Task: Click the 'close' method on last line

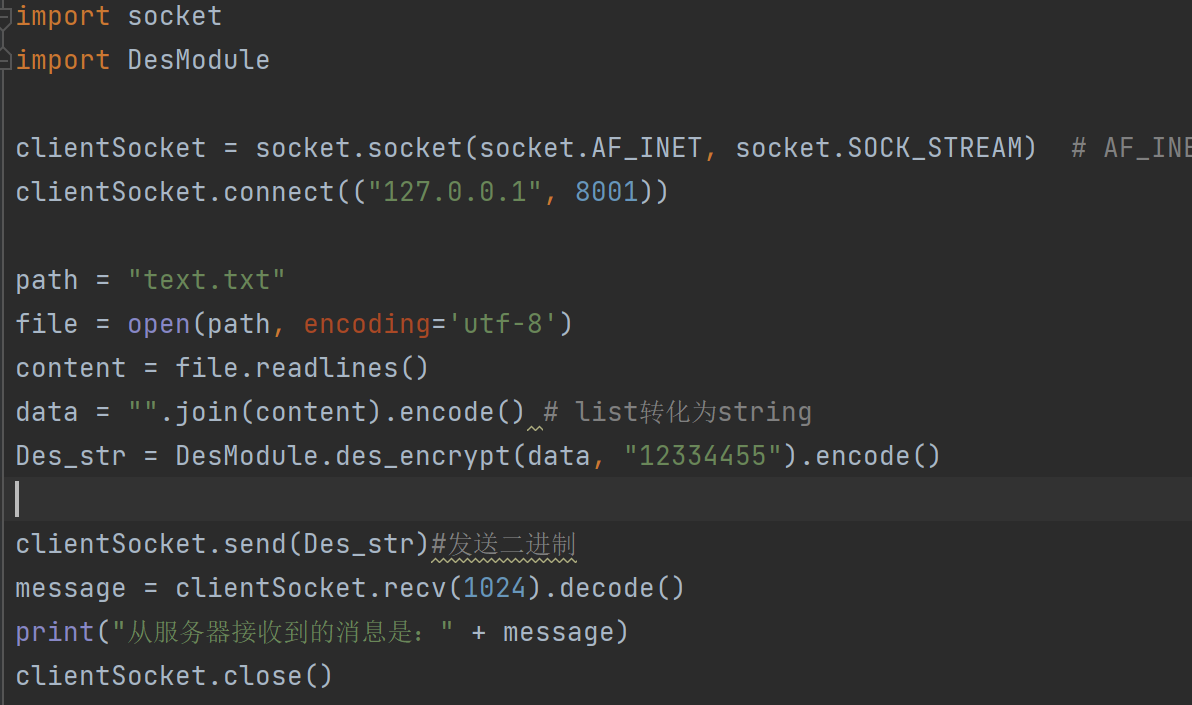Action: point(262,676)
